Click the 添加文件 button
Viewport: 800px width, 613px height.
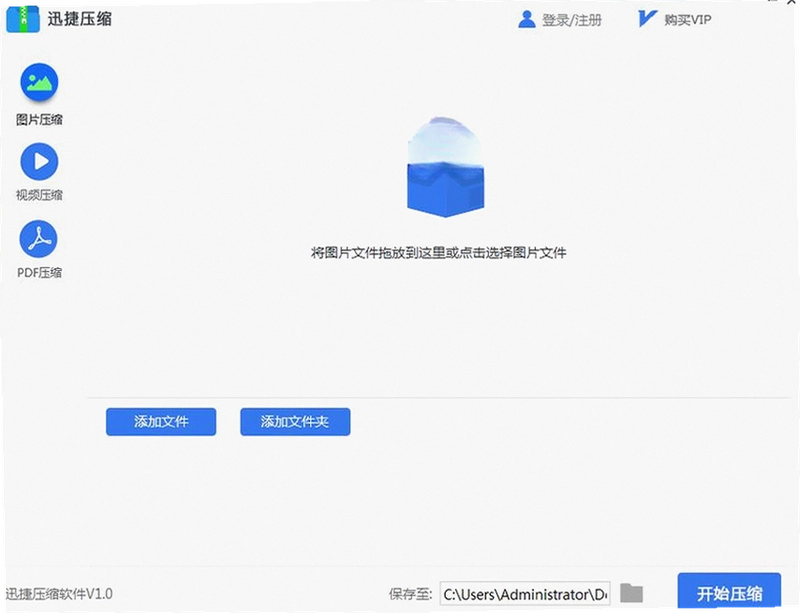pyautogui.click(x=161, y=422)
